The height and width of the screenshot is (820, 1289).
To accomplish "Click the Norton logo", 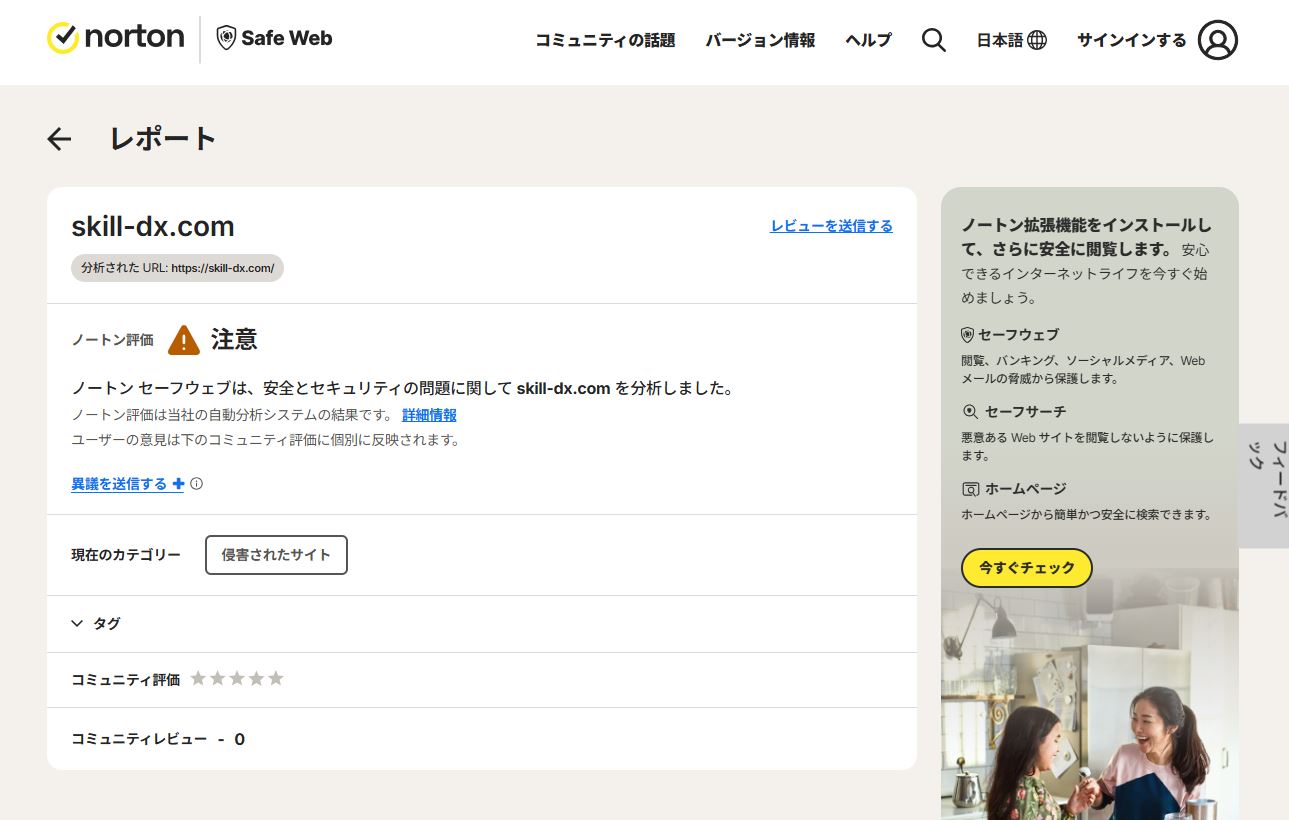I will (x=115, y=38).
